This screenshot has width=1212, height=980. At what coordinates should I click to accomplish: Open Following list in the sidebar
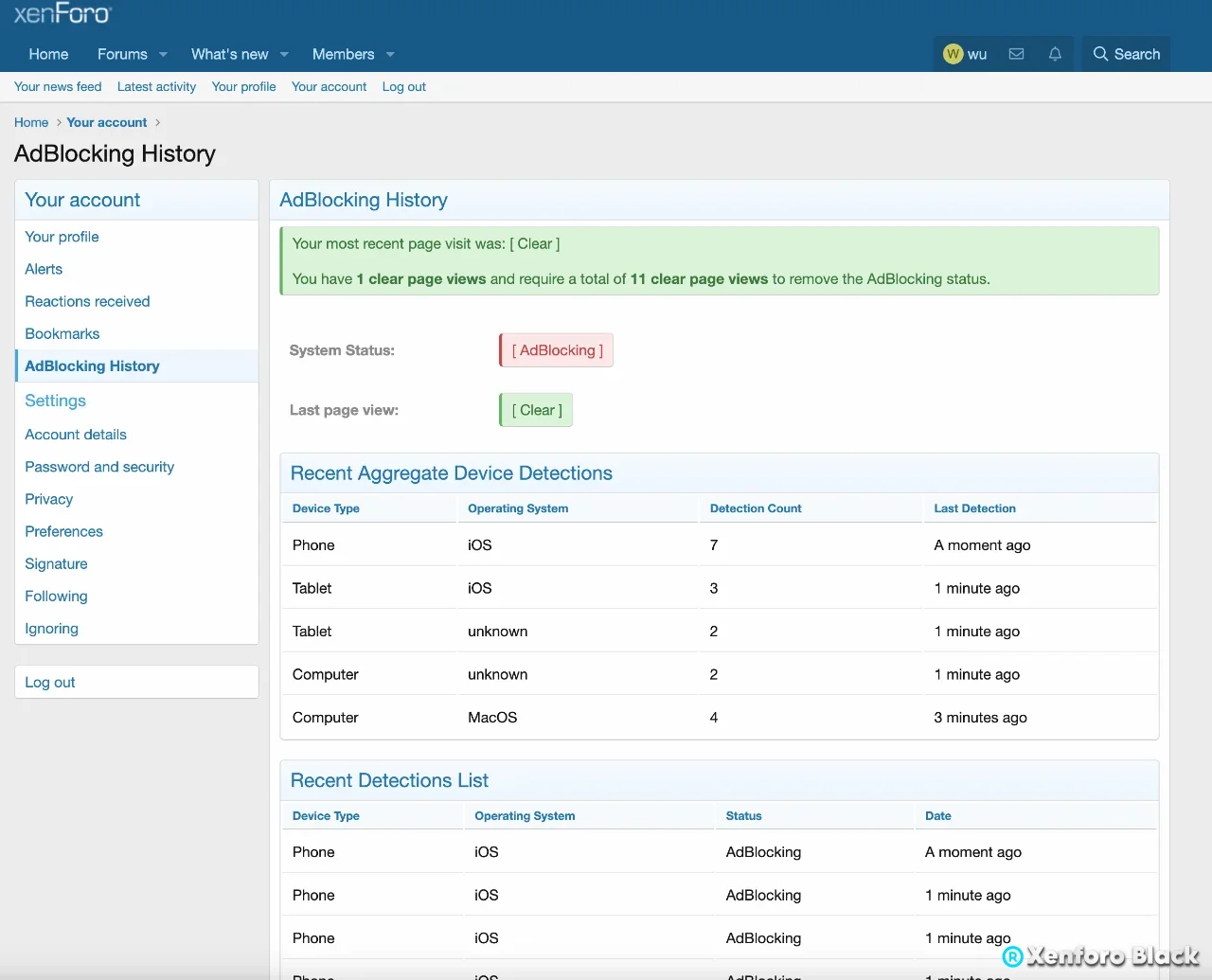pyautogui.click(x=136, y=596)
